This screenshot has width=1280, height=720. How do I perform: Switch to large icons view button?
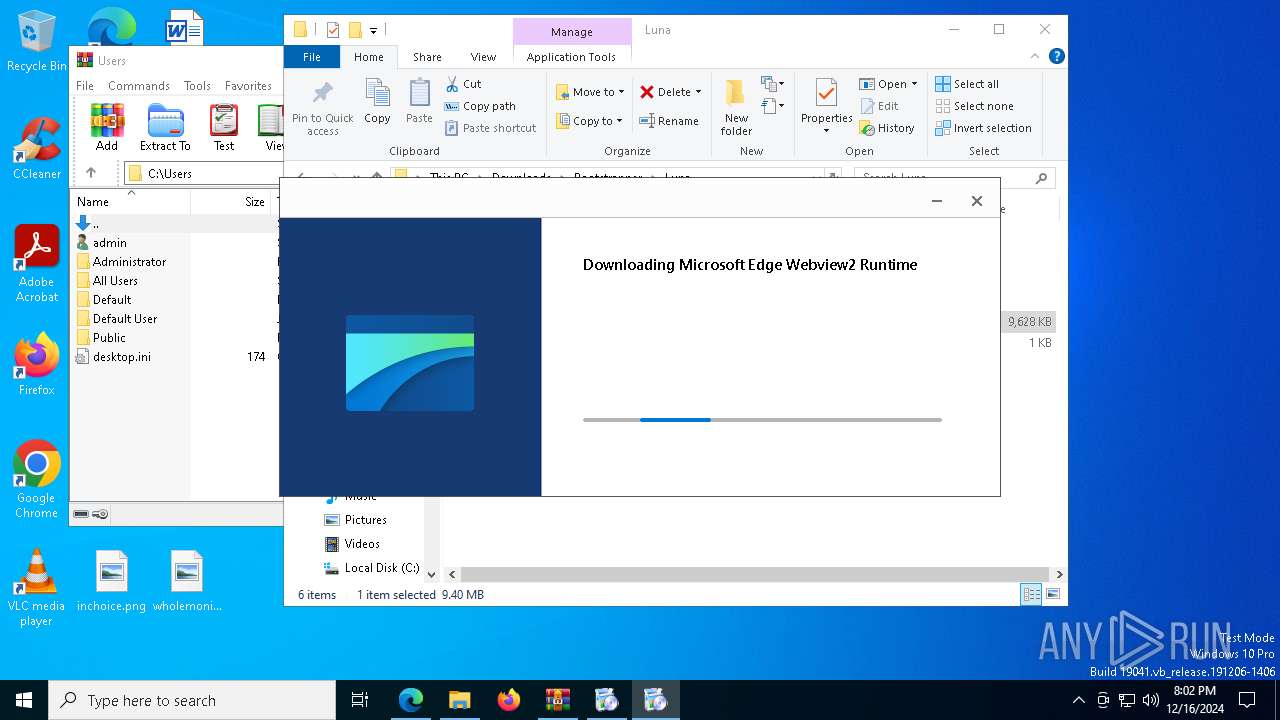coord(1053,594)
